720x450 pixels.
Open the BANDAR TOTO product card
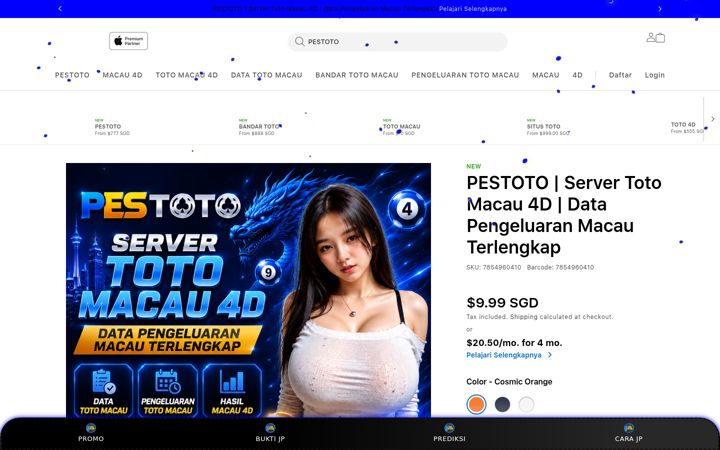[x=259, y=126]
